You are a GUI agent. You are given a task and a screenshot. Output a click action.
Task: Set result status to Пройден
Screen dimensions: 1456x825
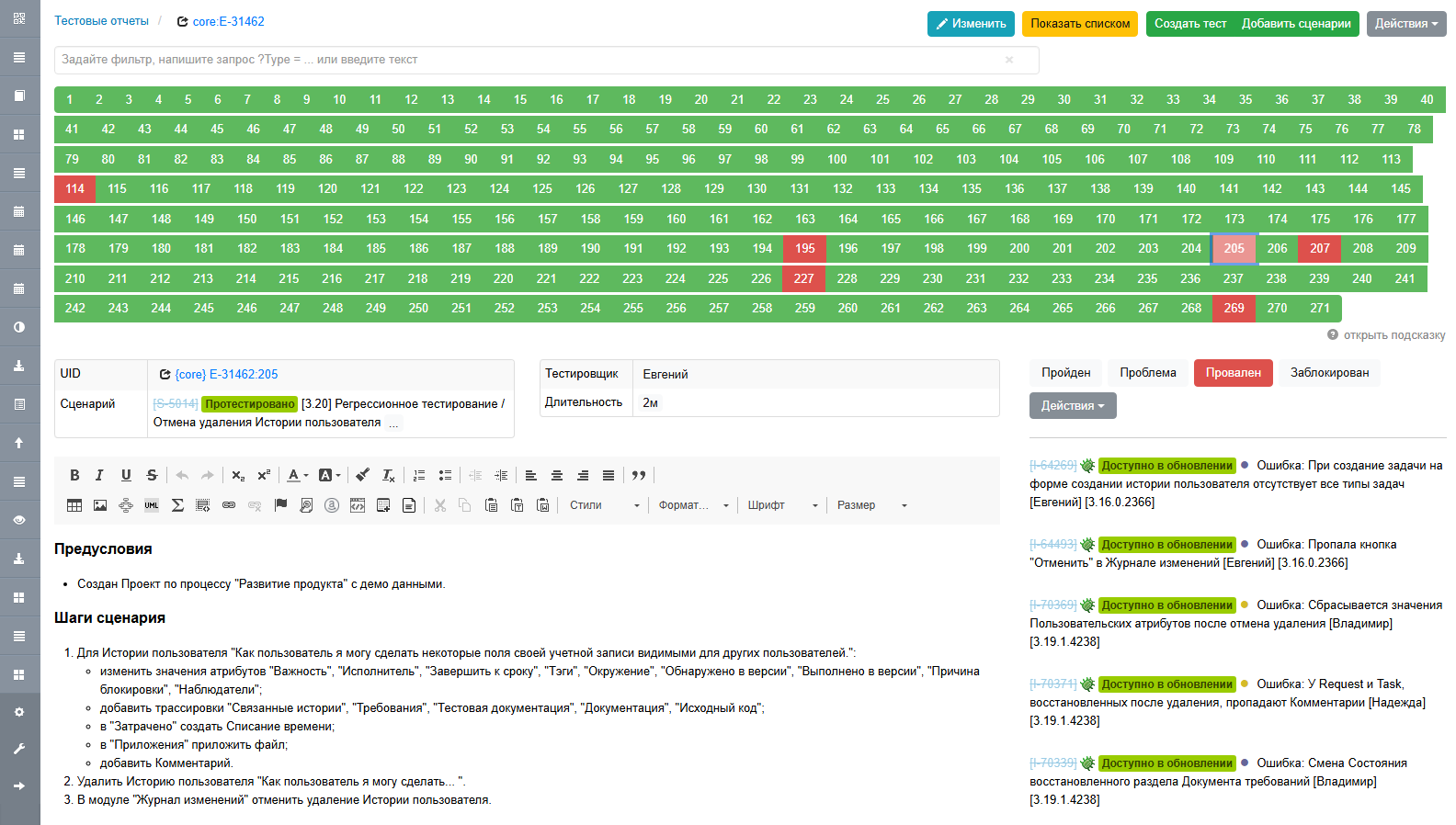point(1066,373)
